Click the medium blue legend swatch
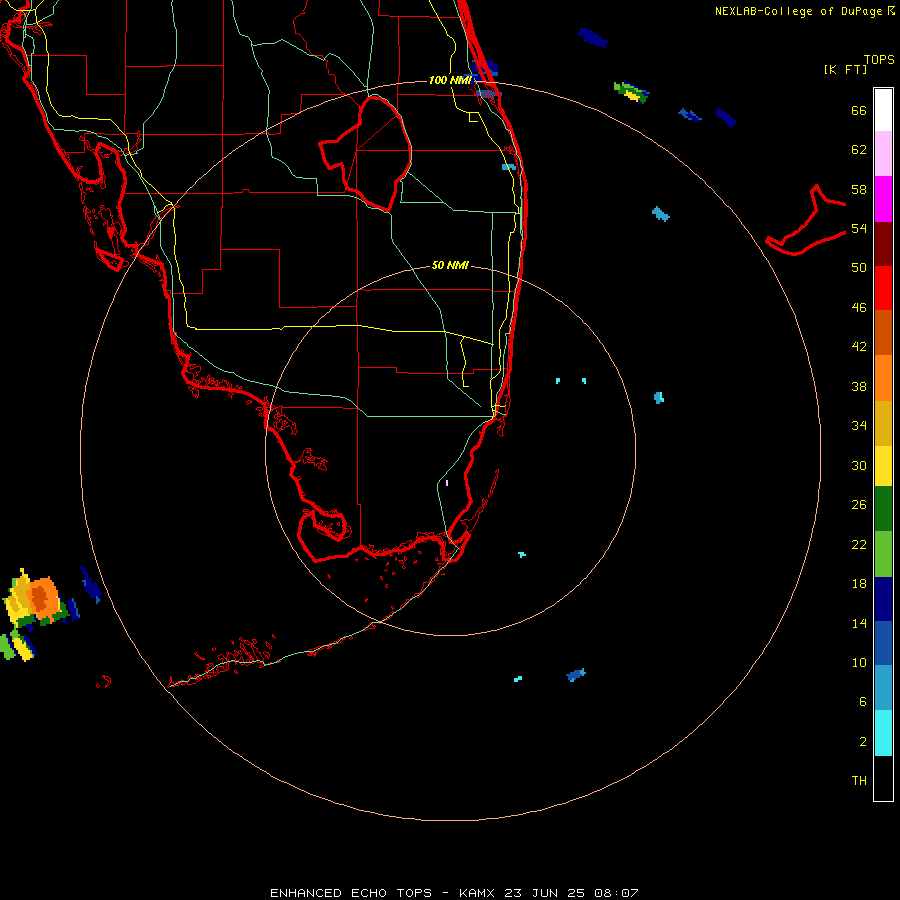The width and height of the screenshot is (900, 900). click(x=883, y=643)
